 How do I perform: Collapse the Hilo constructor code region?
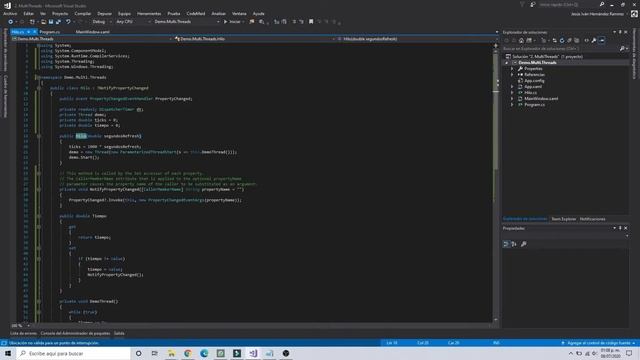39,136
